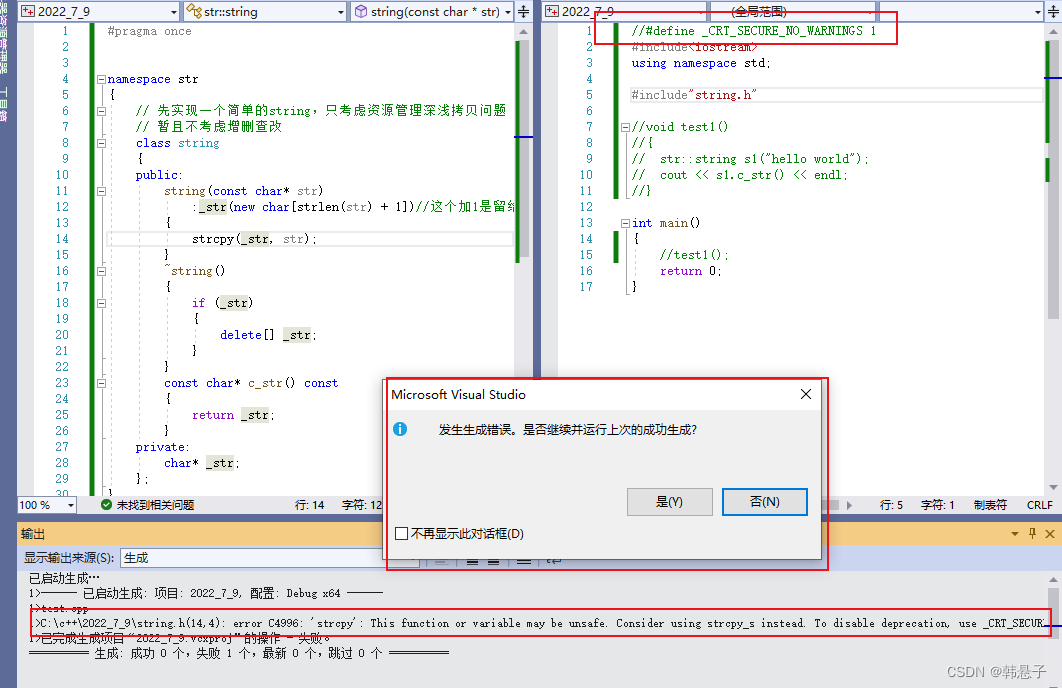
Task: Click the //test1(); commented call line
Action: click(694, 255)
